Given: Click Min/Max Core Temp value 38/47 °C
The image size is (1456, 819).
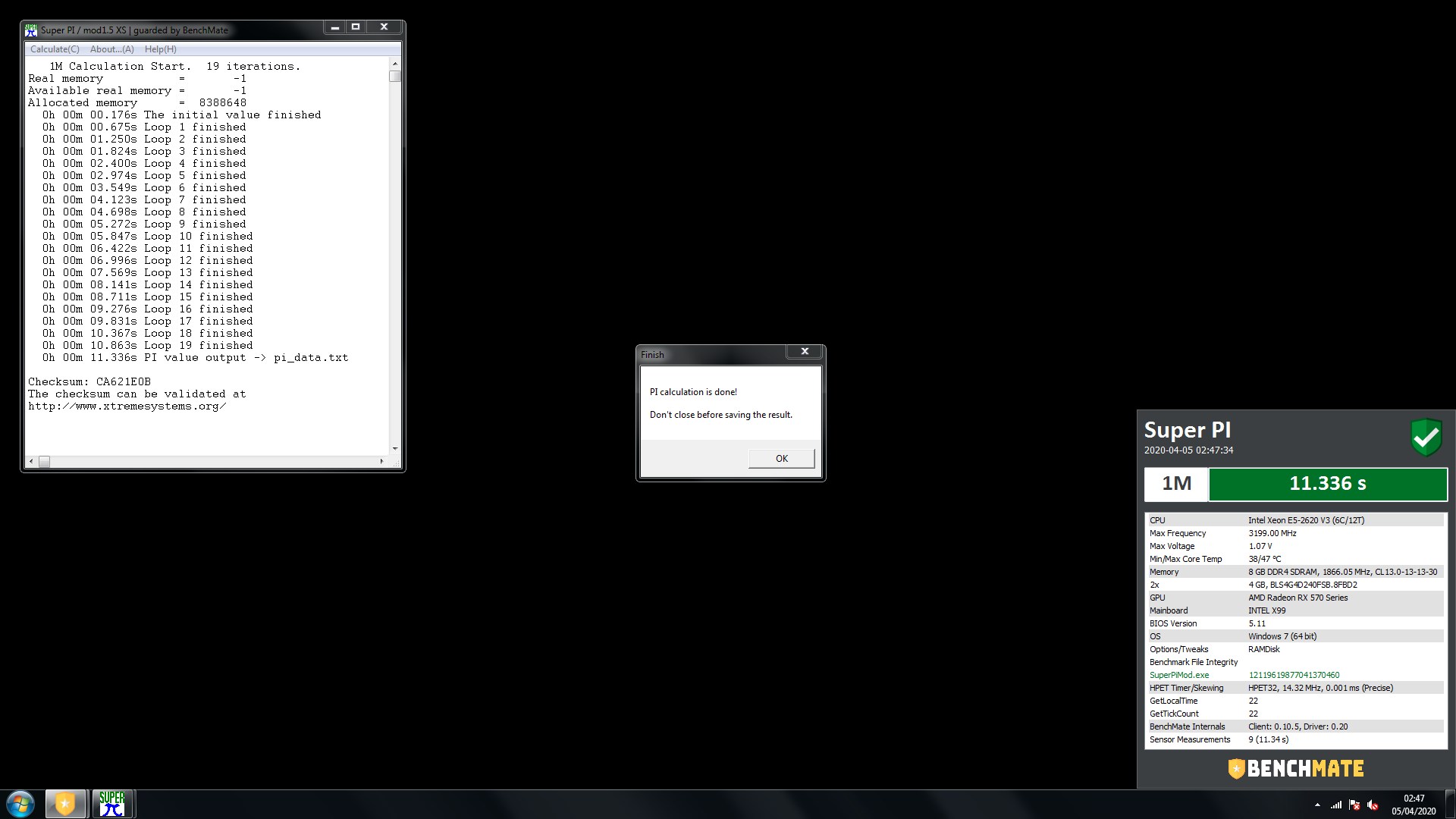Looking at the screenshot, I should tap(1265, 559).
